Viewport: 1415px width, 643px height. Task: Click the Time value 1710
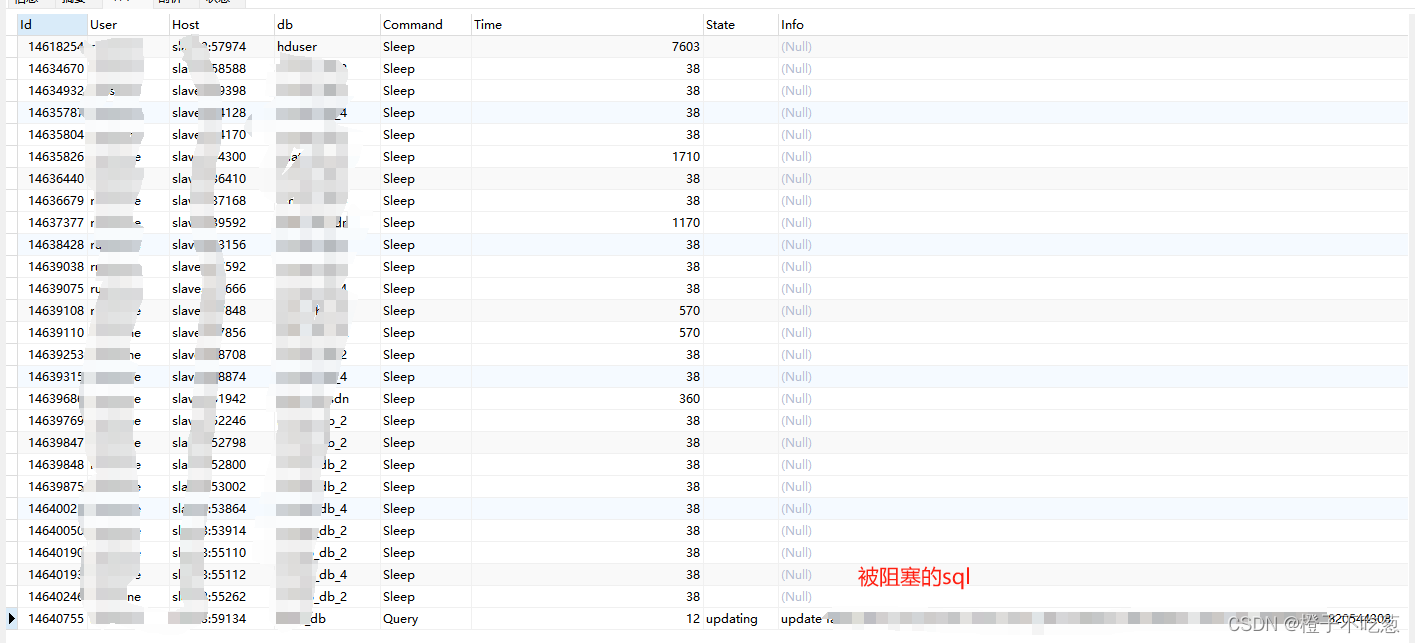point(686,157)
